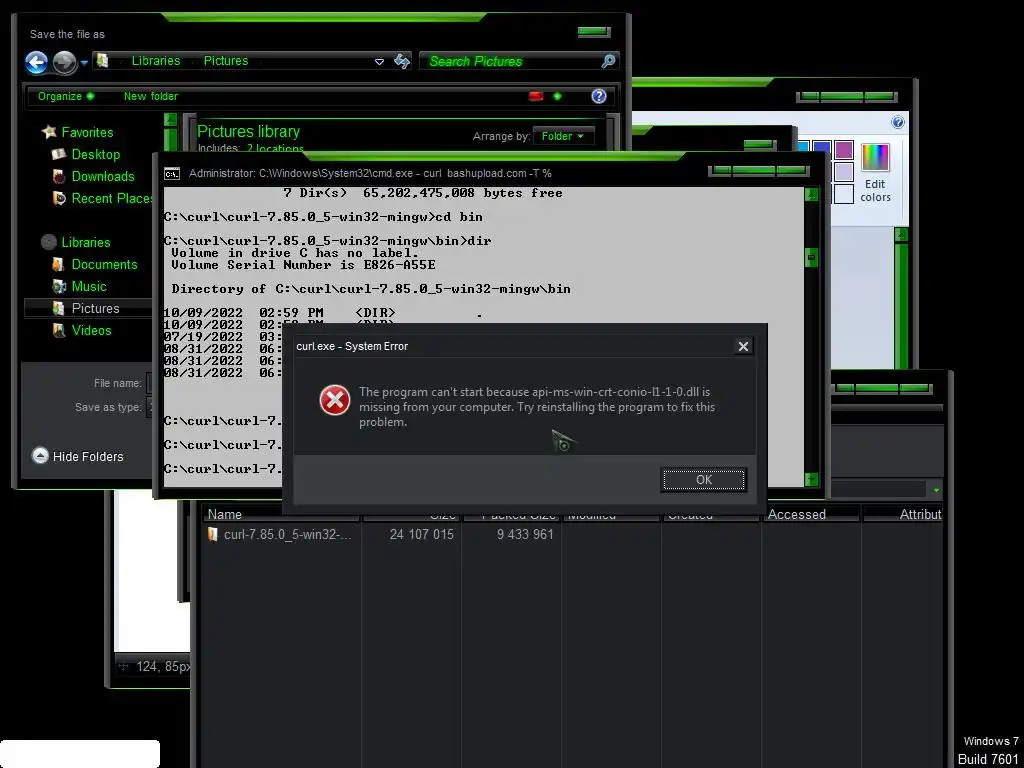This screenshot has width=1024, height=768.
Task: Select the Pictures library in navigation pane
Action: [x=95, y=308]
